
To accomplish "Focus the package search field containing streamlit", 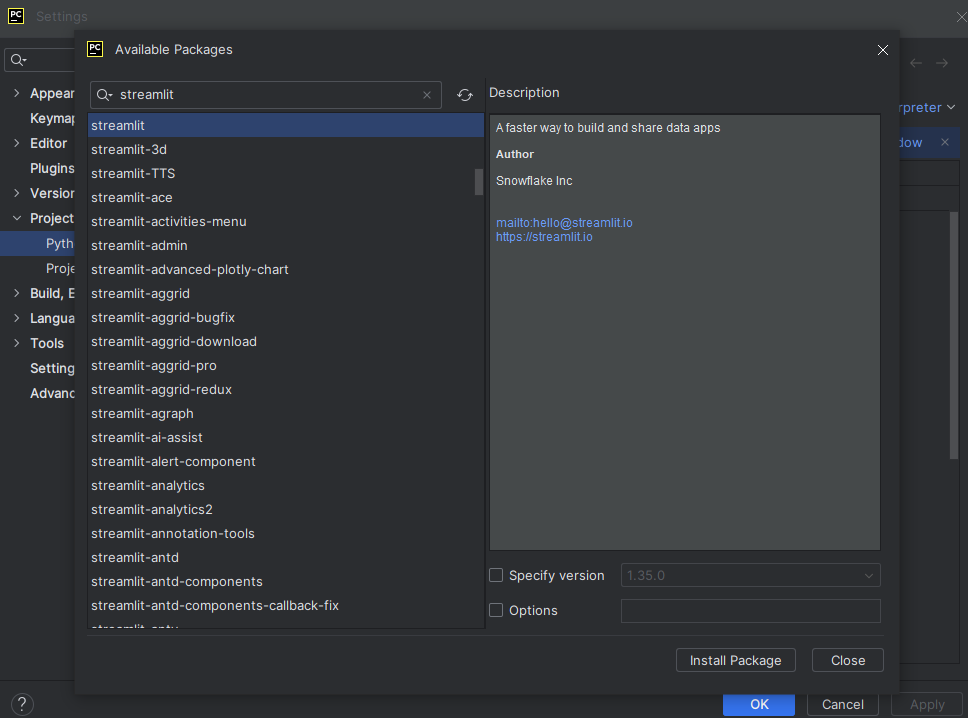I will [x=265, y=95].
